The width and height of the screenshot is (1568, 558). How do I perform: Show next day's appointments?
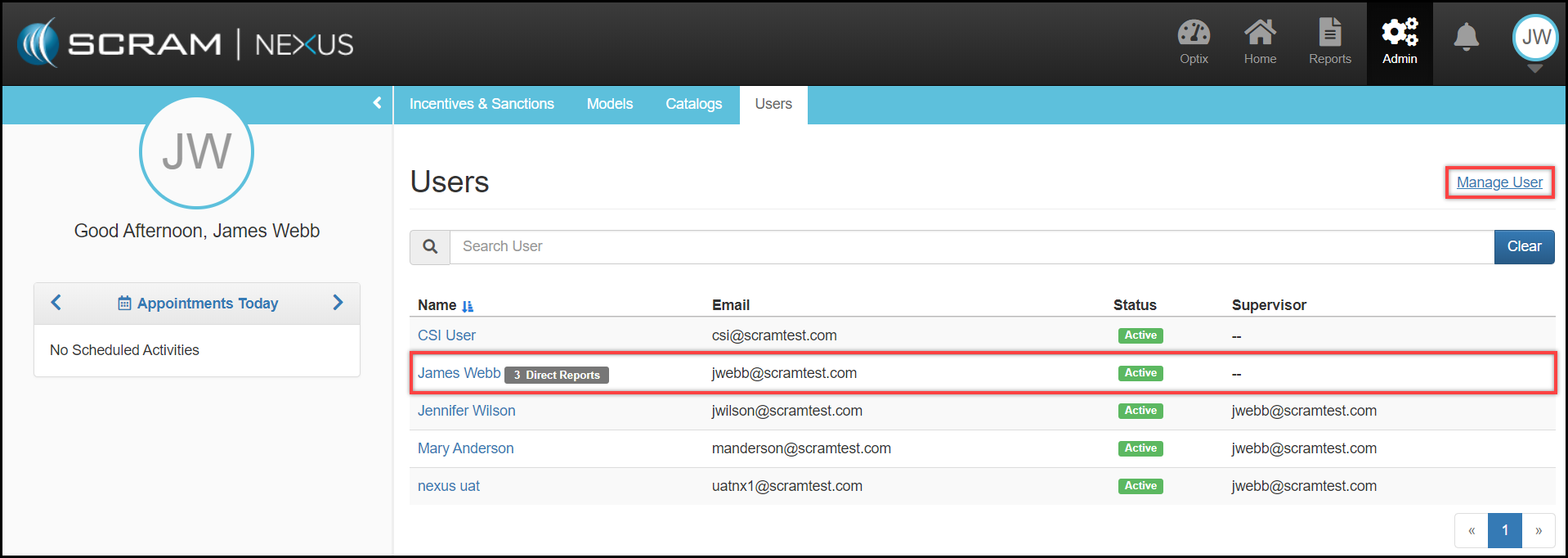338,303
